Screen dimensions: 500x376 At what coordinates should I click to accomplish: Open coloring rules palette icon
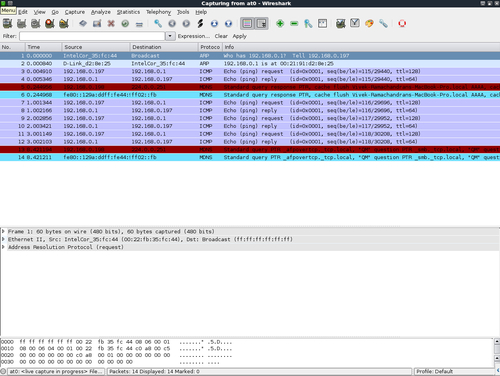369,23
